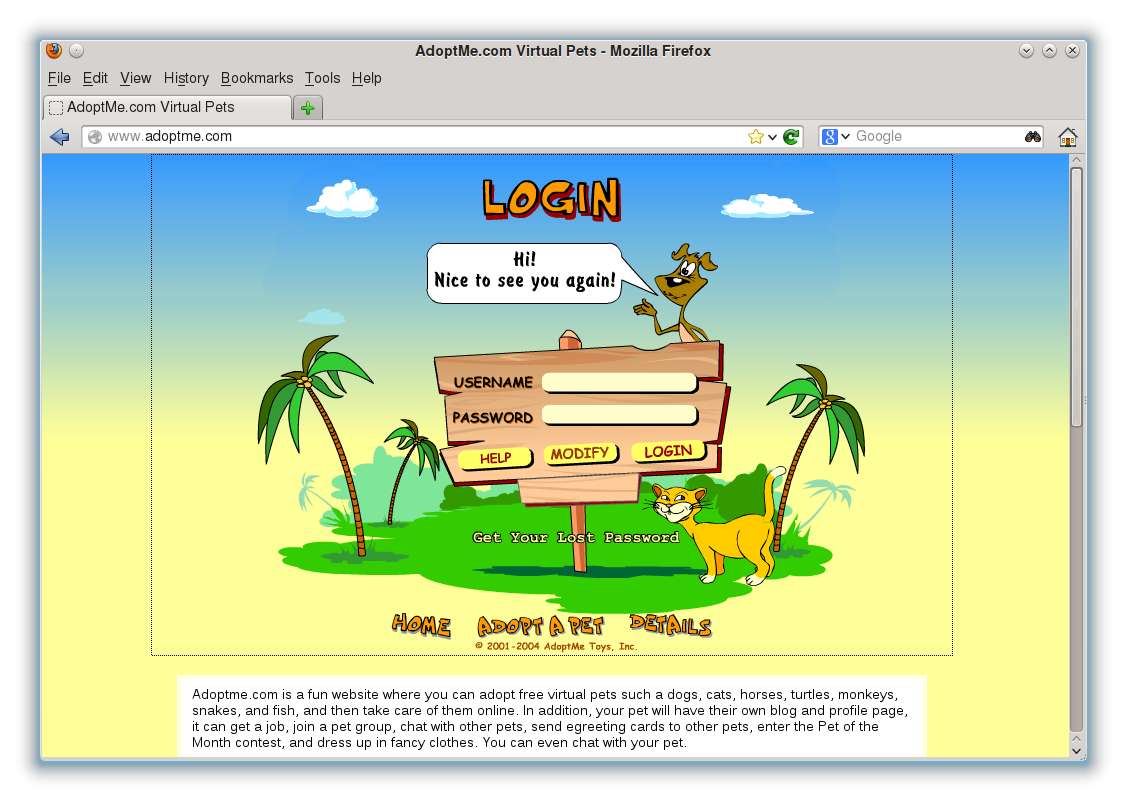
Task: Click the USERNAME input field
Action: 619,382
